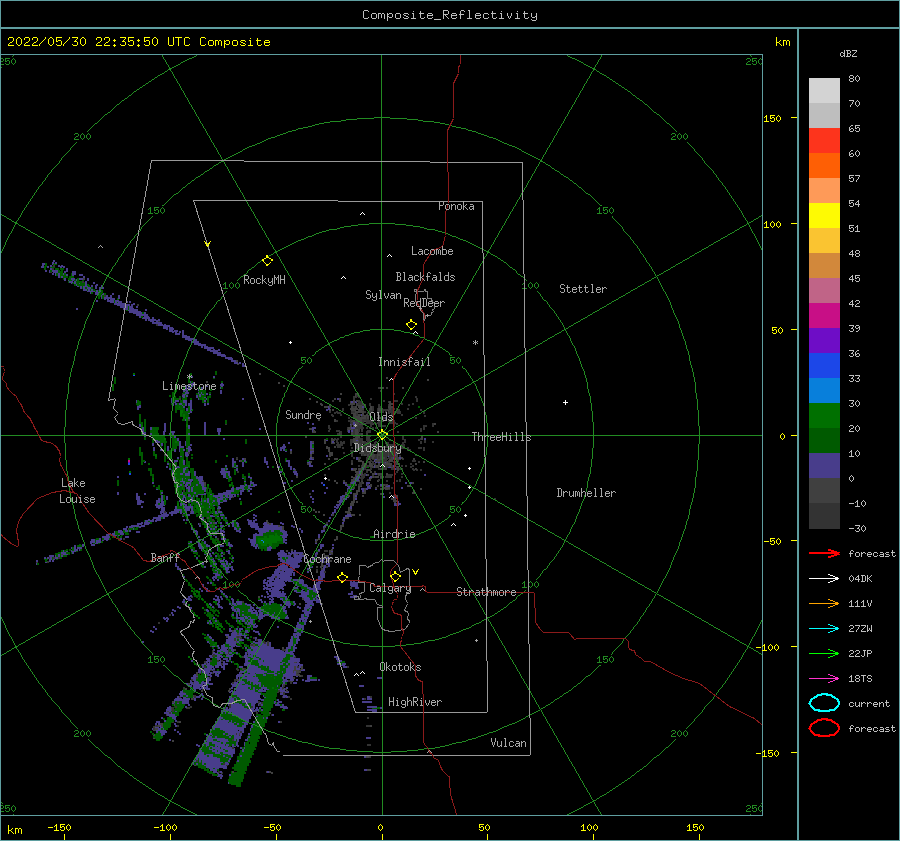900x841 pixels.
Task: Click the Calgary city label
Action: [390, 588]
